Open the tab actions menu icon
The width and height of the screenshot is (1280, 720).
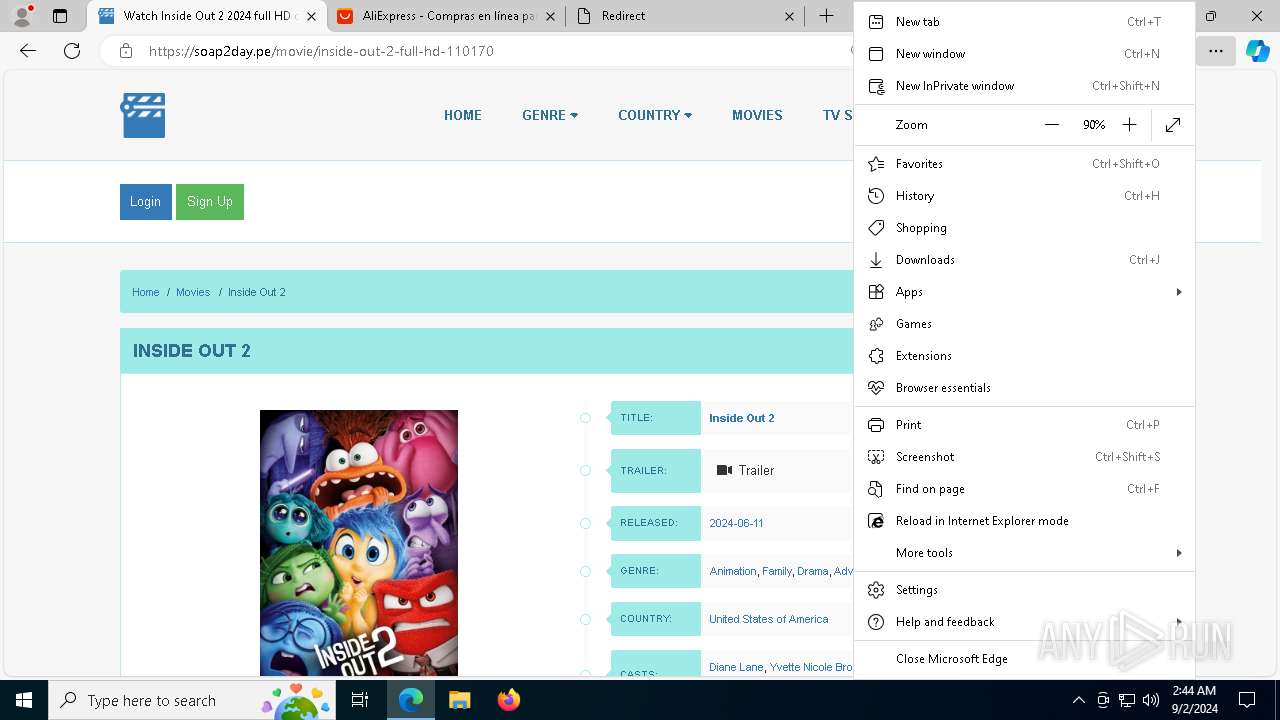click(x=60, y=16)
